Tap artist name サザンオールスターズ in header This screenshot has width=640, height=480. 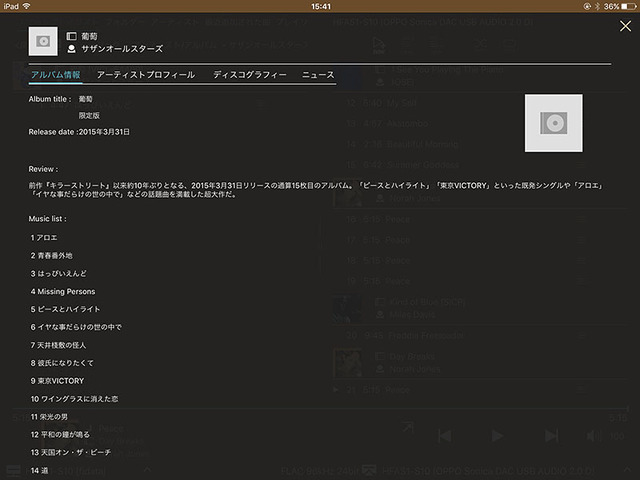click(x=120, y=48)
